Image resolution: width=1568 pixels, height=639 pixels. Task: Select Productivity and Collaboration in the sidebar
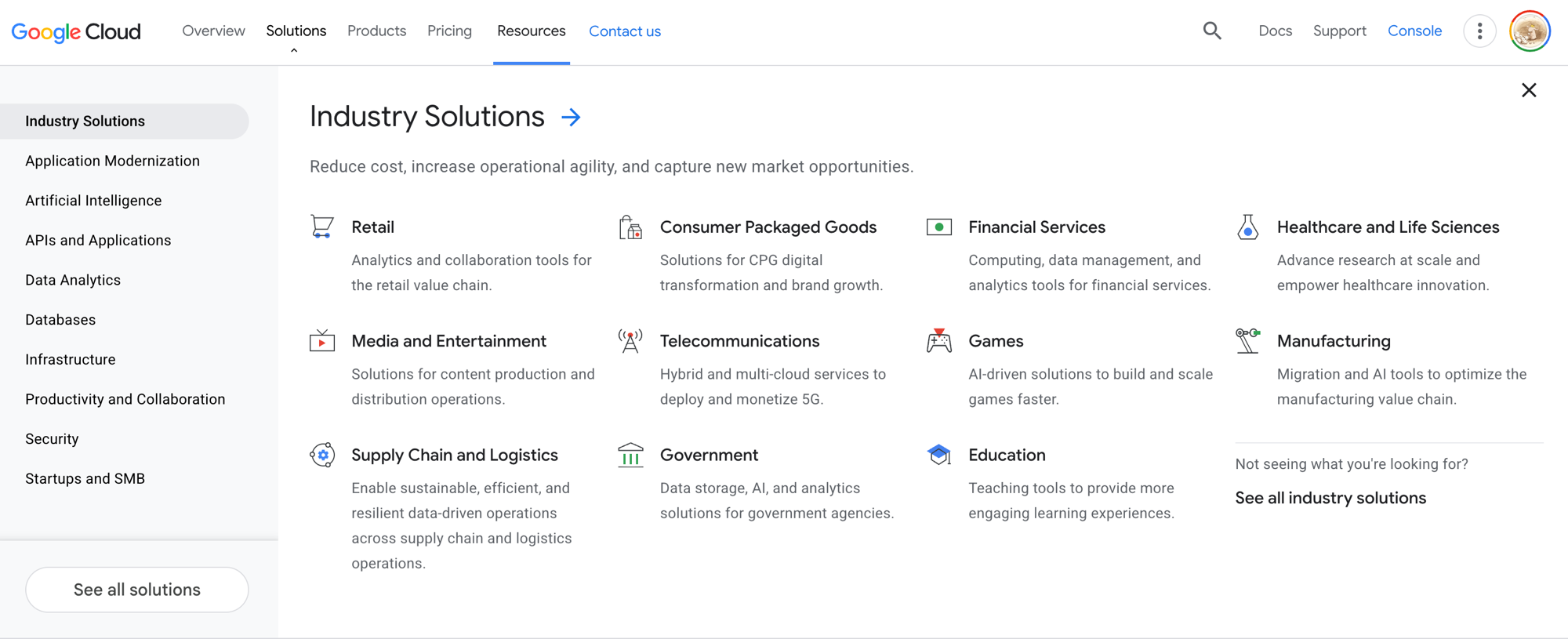click(x=125, y=399)
